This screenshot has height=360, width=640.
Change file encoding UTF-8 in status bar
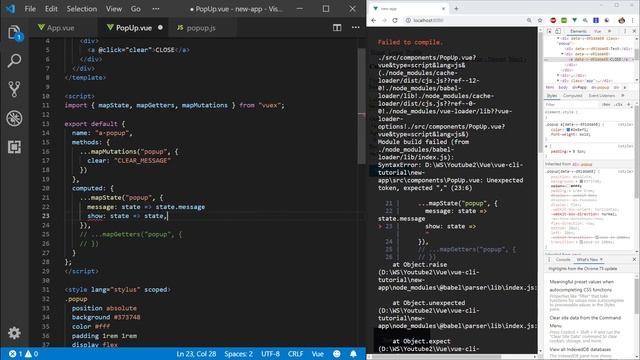270,354
